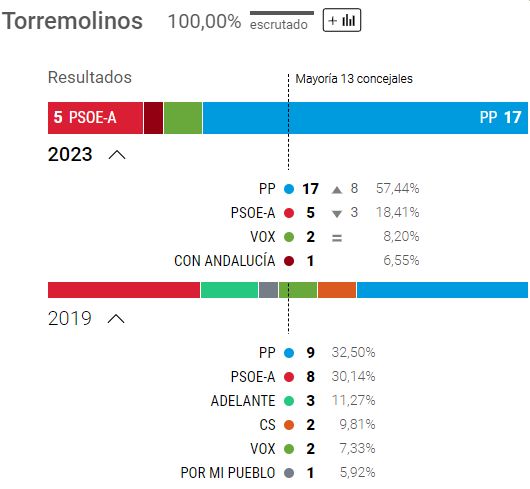The width and height of the screenshot is (530, 489).
Task: Collapse the 2023 results chevron
Action: [x=117, y=155]
